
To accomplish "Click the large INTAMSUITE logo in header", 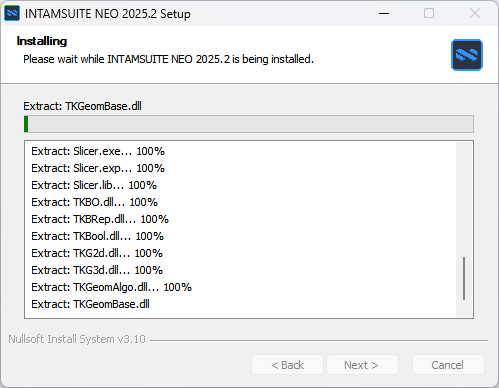I will point(467,55).
